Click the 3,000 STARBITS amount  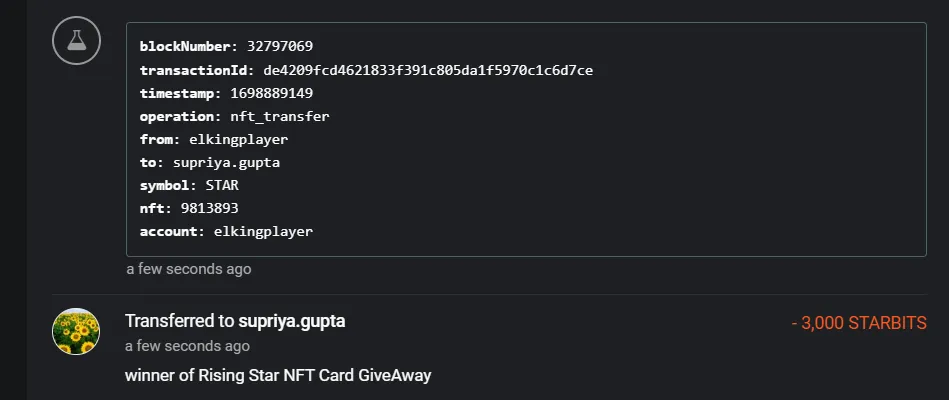[x=859, y=323]
